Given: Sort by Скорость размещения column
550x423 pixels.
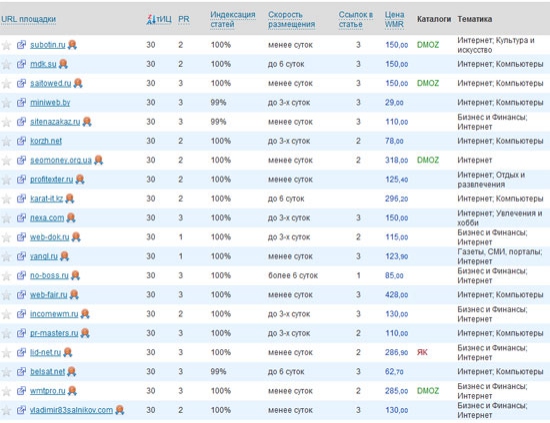Looking at the screenshot, I should (x=291, y=20).
